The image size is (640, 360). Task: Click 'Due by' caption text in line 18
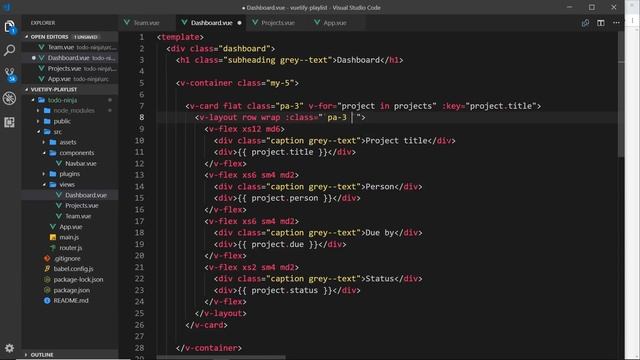pos(380,233)
